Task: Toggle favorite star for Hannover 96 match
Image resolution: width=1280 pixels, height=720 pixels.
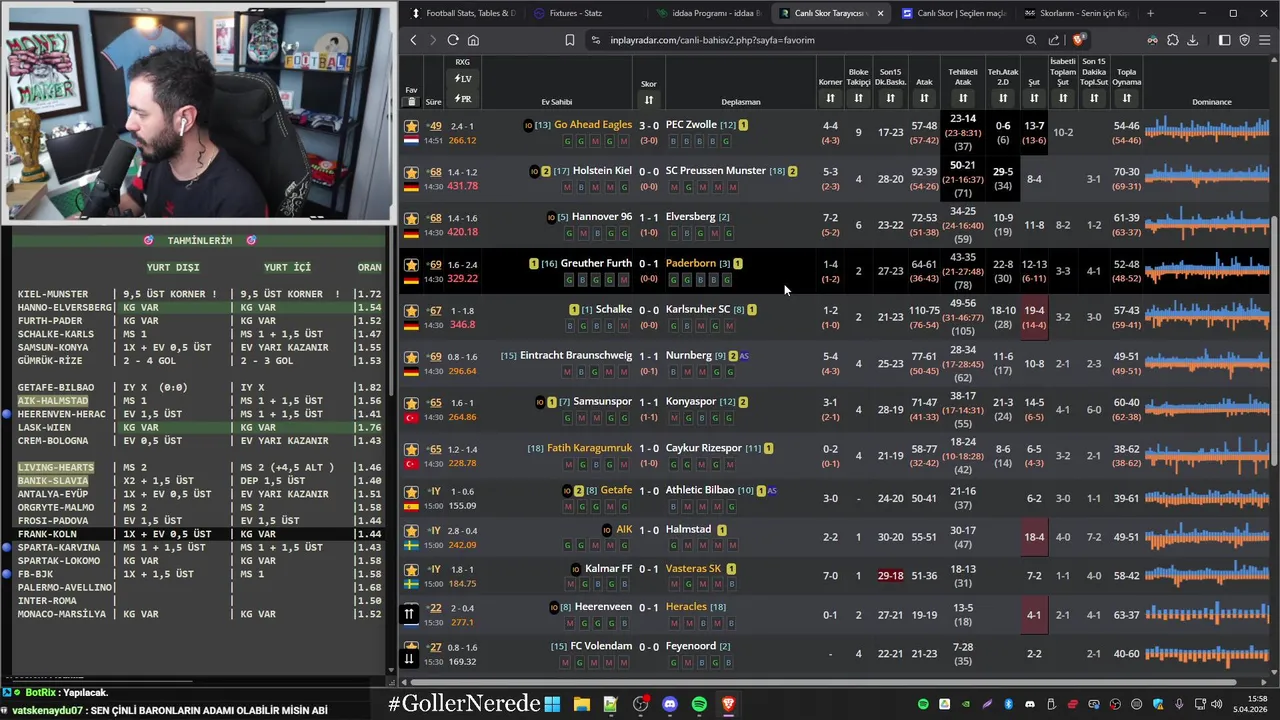Action: click(411, 218)
